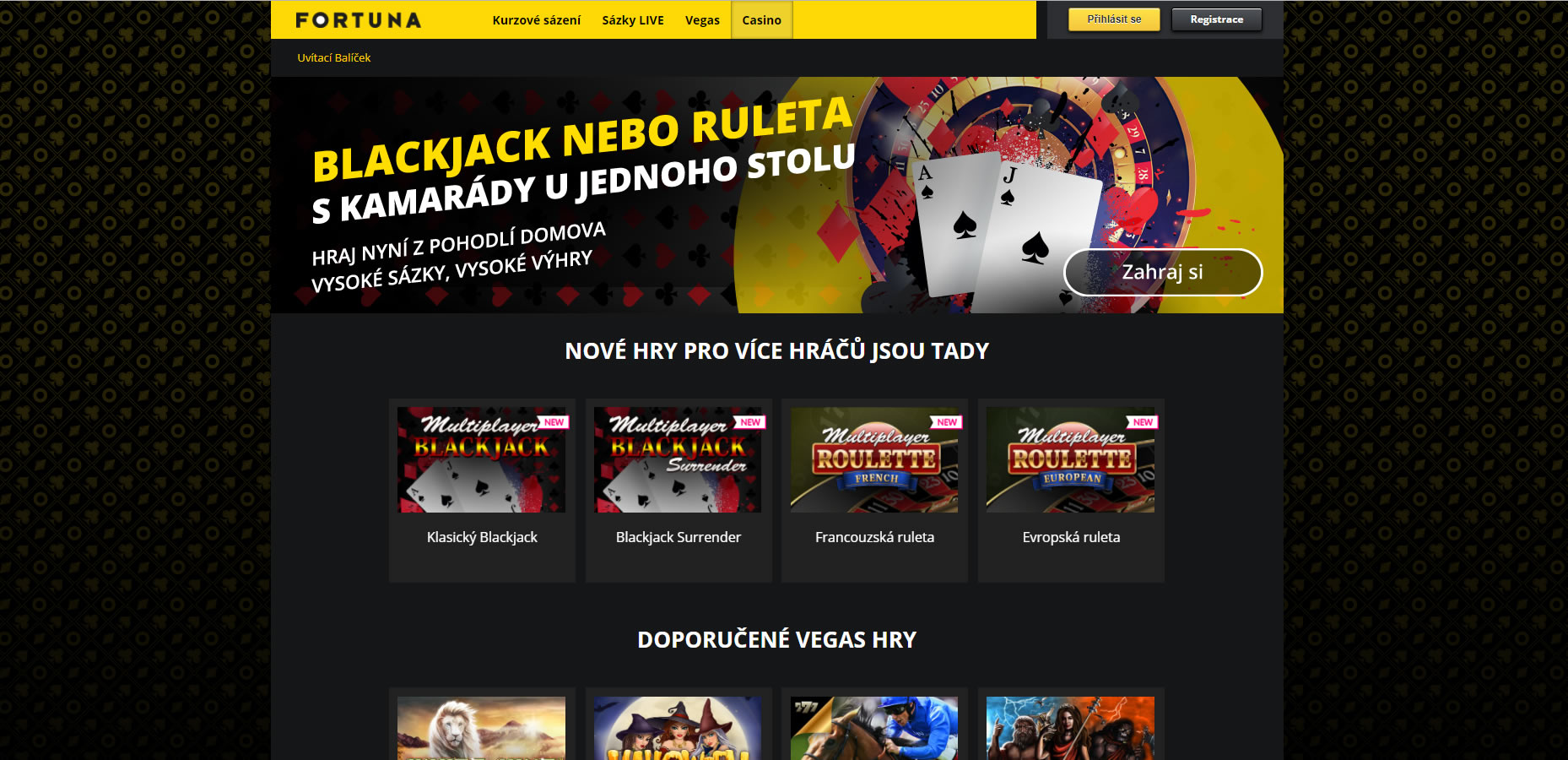Viewport: 1568px width, 760px height.
Task: Open Multiplayer Blackjack Surrender thumbnail
Action: click(x=678, y=460)
